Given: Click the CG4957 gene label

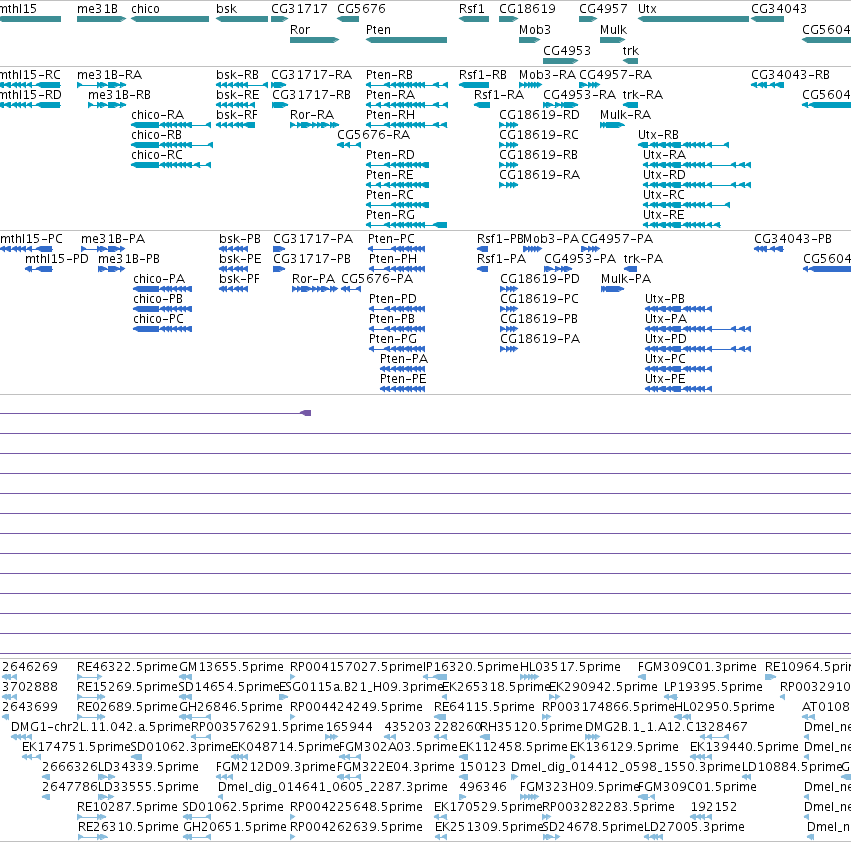Looking at the screenshot, I should 603,9.
